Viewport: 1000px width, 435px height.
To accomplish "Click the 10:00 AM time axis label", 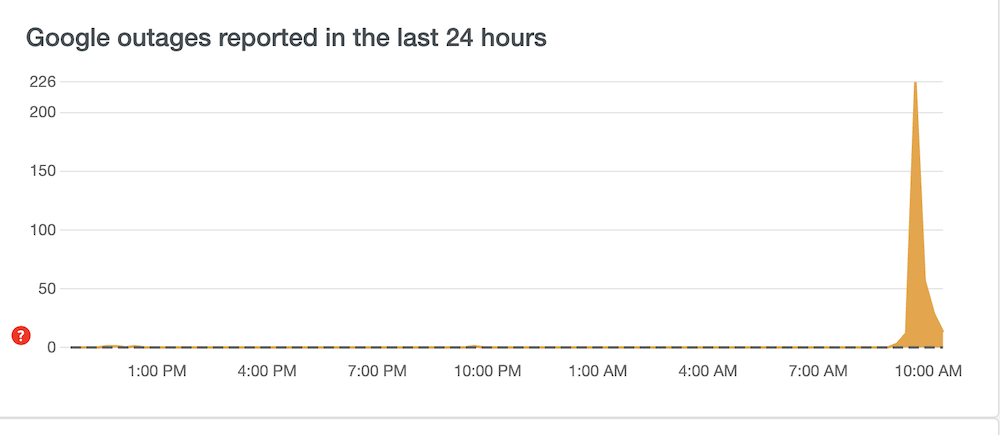I will (928, 371).
